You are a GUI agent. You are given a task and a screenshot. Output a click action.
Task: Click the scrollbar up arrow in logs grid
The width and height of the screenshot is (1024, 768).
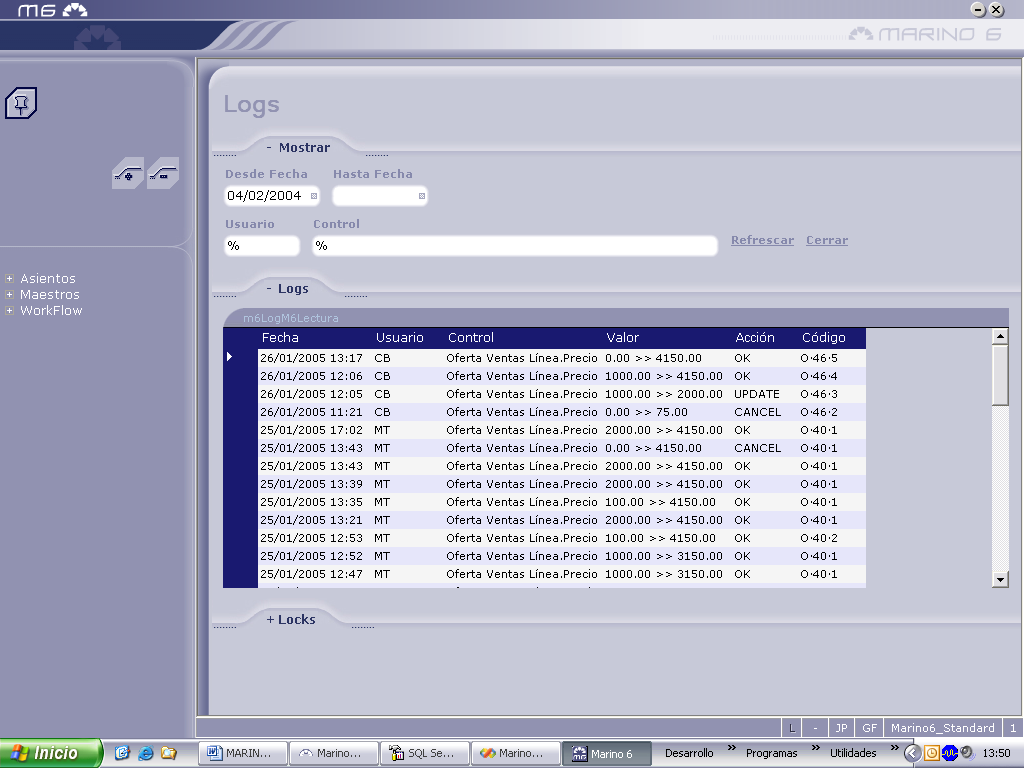point(1000,337)
